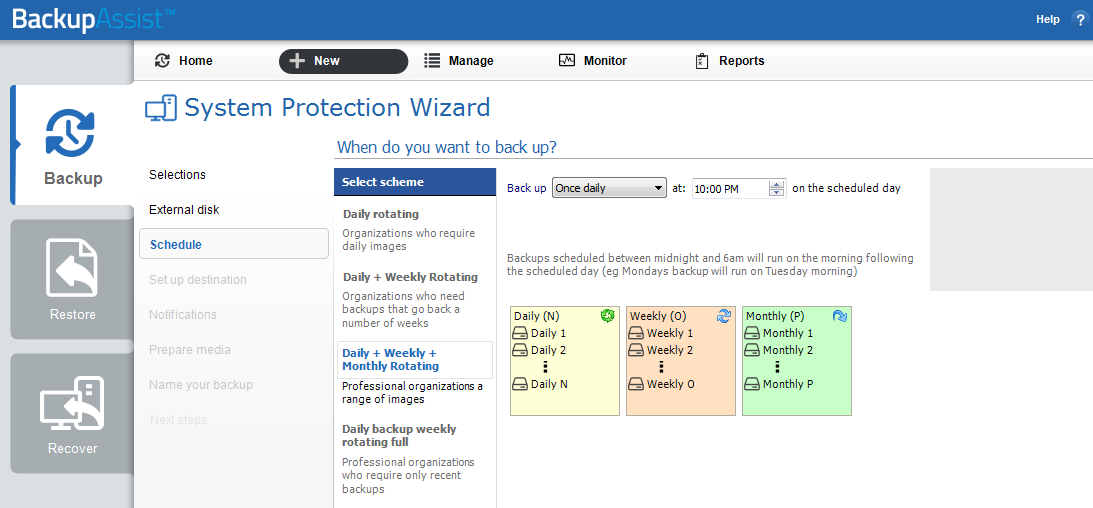The width and height of the screenshot is (1093, 508).
Task: Decrease the backup time with down arrow
Action: pyautogui.click(x=777, y=193)
